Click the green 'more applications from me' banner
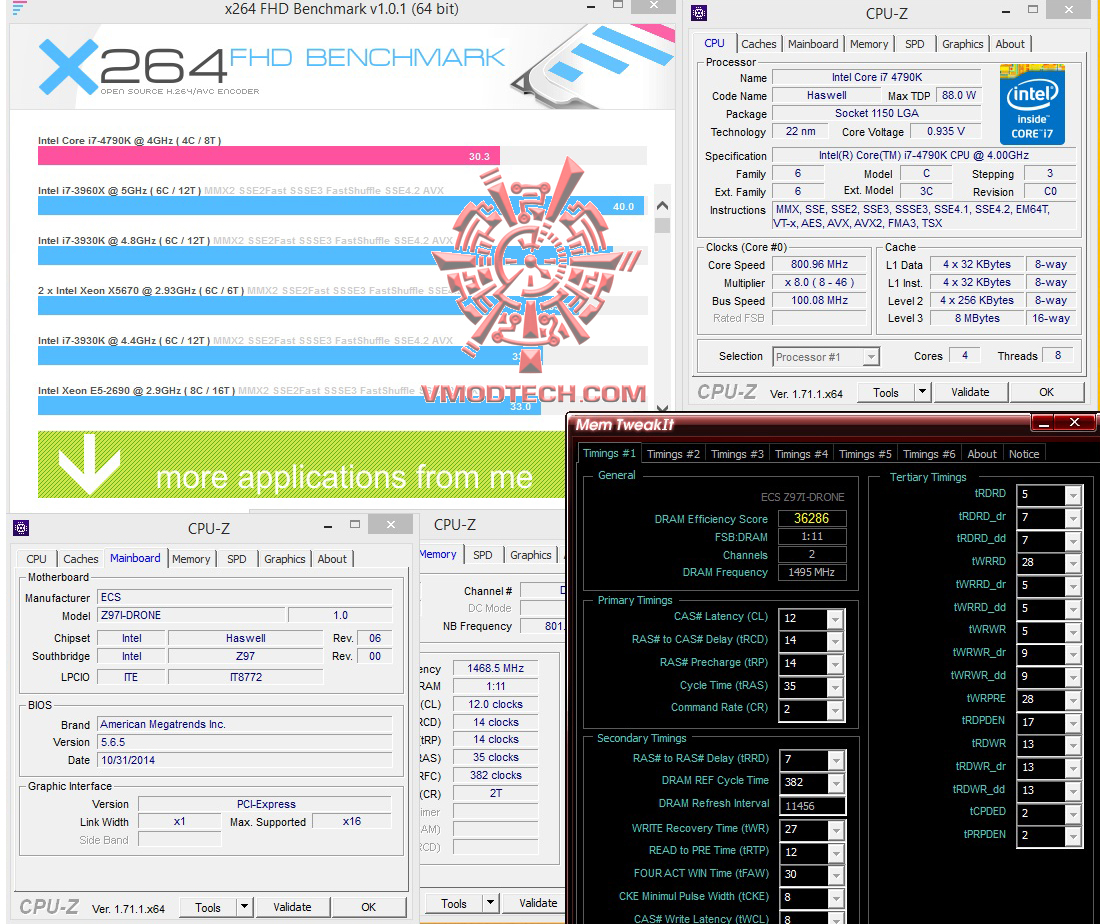 tap(302, 464)
